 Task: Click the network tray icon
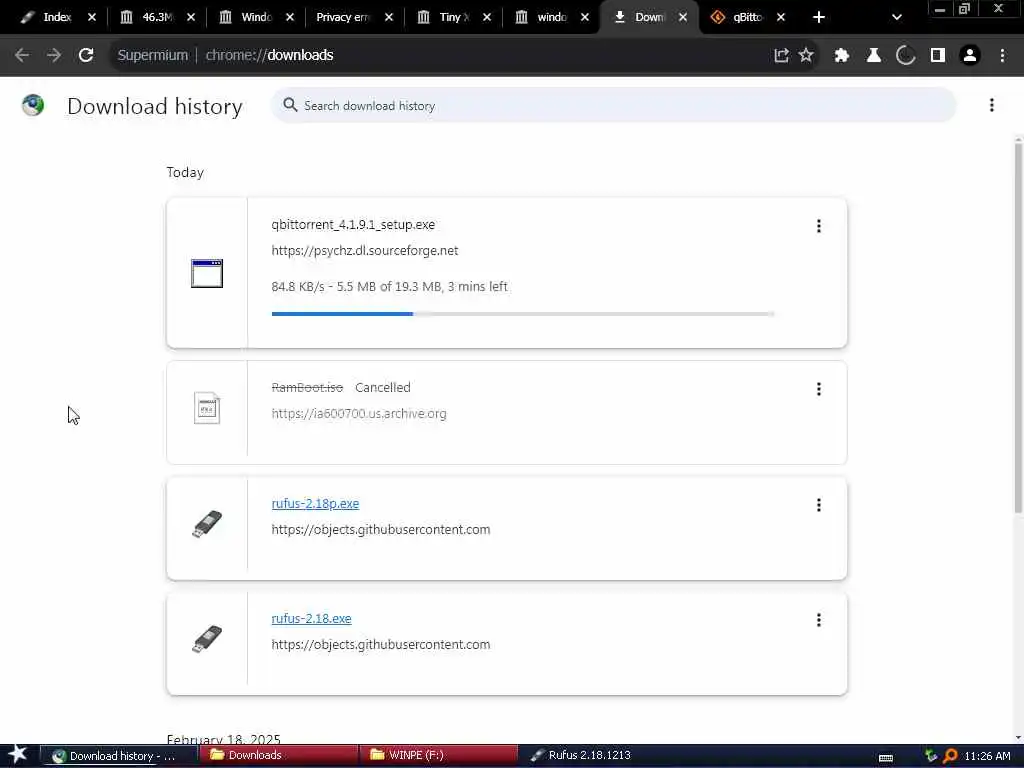click(931, 756)
